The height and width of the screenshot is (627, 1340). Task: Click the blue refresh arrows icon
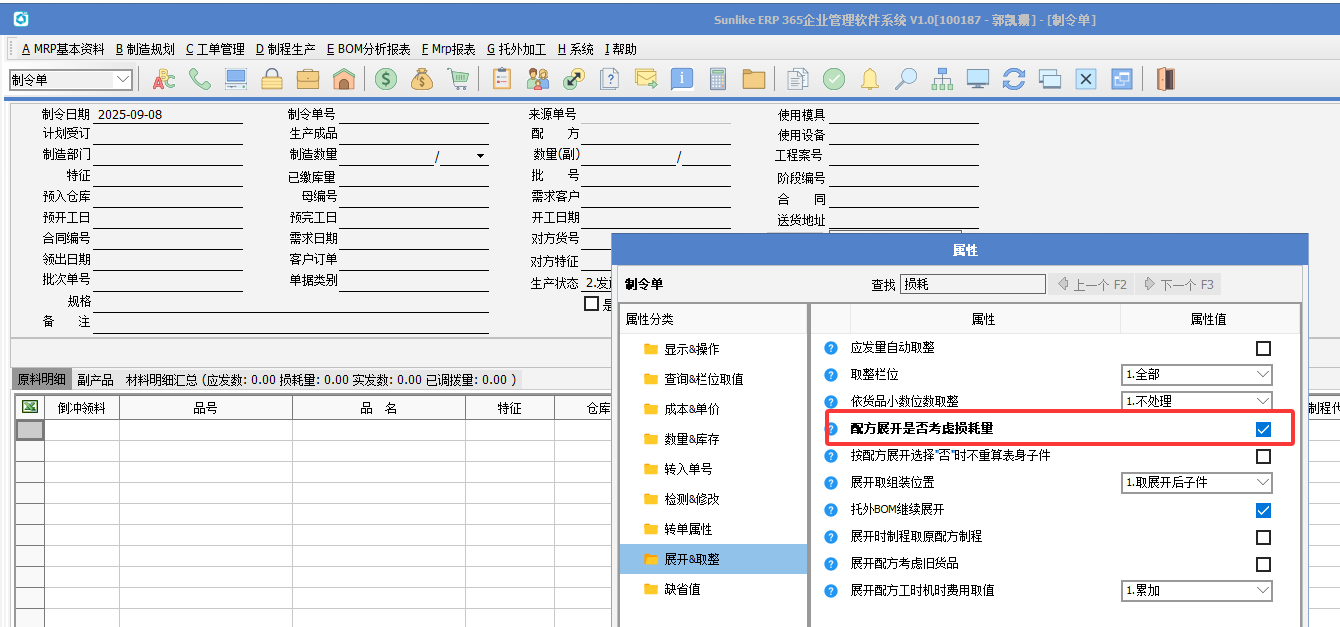pyautogui.click(x=1014, y=79)
